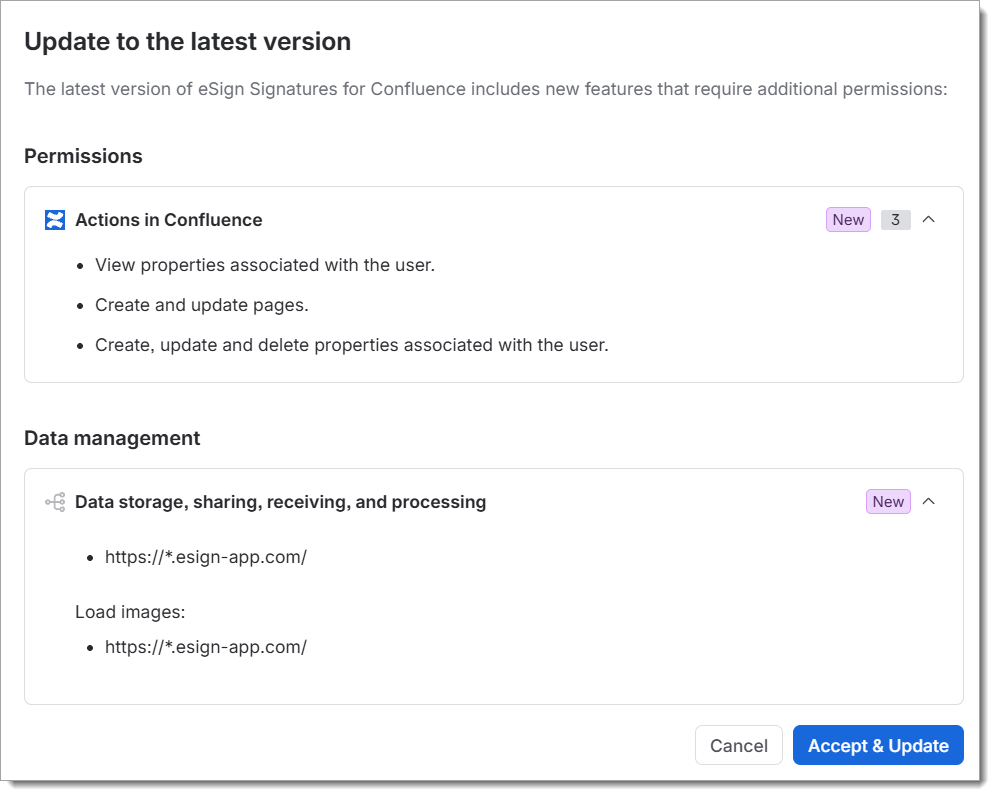995x796 pixels.
Task: Click the New badge beside Actions in Confluence
Action: [x=848, y=220]
